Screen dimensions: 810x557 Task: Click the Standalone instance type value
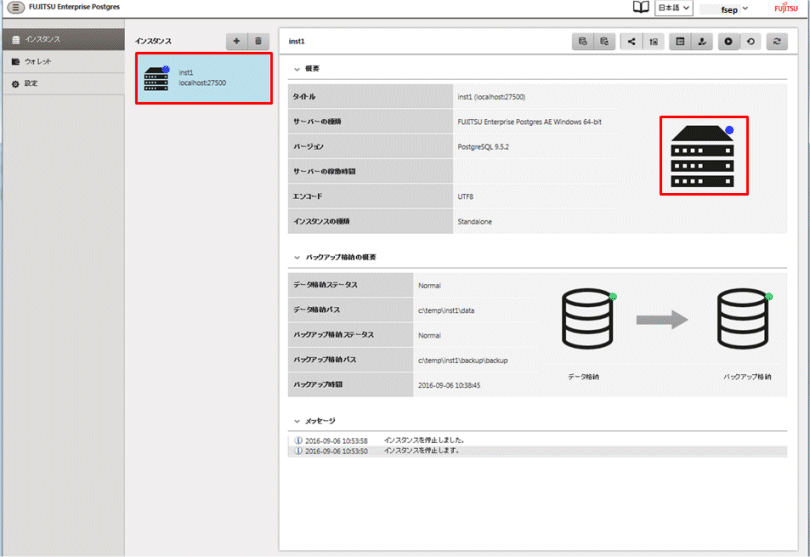coord(475,222)
